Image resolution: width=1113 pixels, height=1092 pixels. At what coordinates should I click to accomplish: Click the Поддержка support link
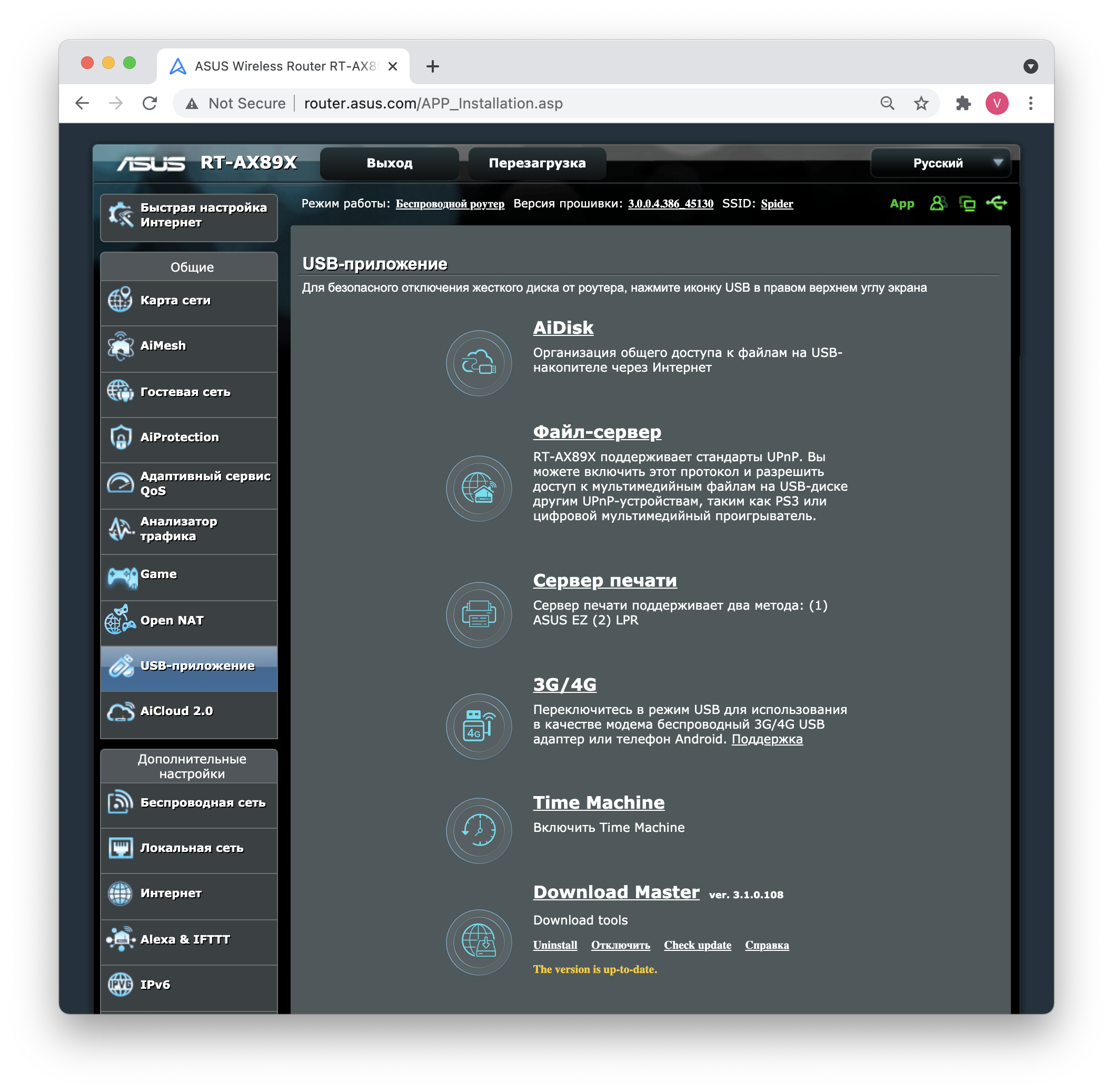coord(767,739)
